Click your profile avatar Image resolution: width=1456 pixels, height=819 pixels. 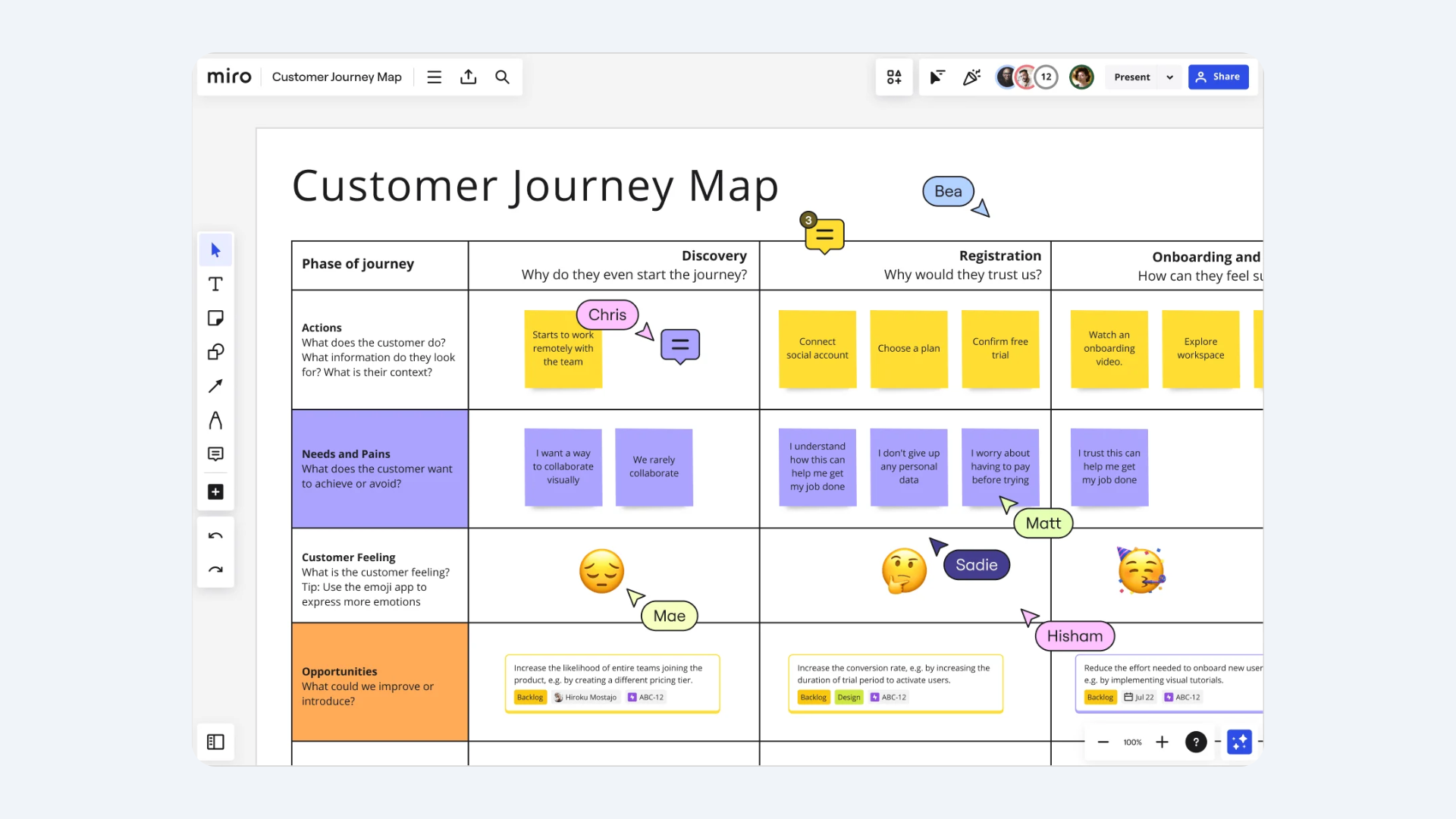point(1081,77)
